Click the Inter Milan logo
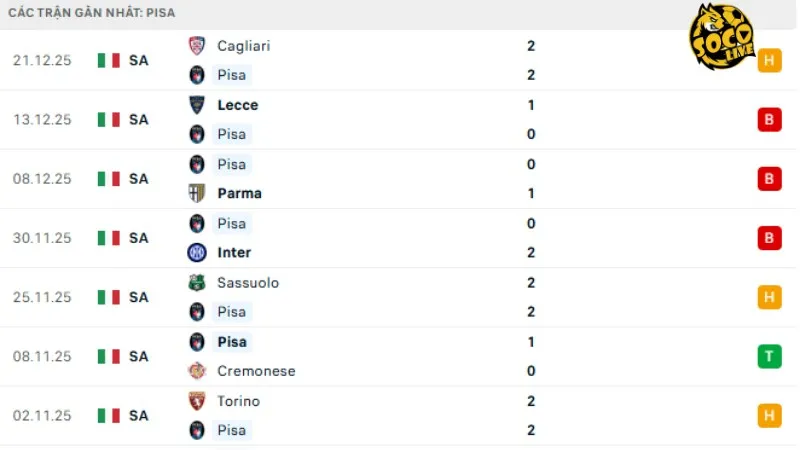The width and height of the screenshot is (800, 450). tap(197, 252)
